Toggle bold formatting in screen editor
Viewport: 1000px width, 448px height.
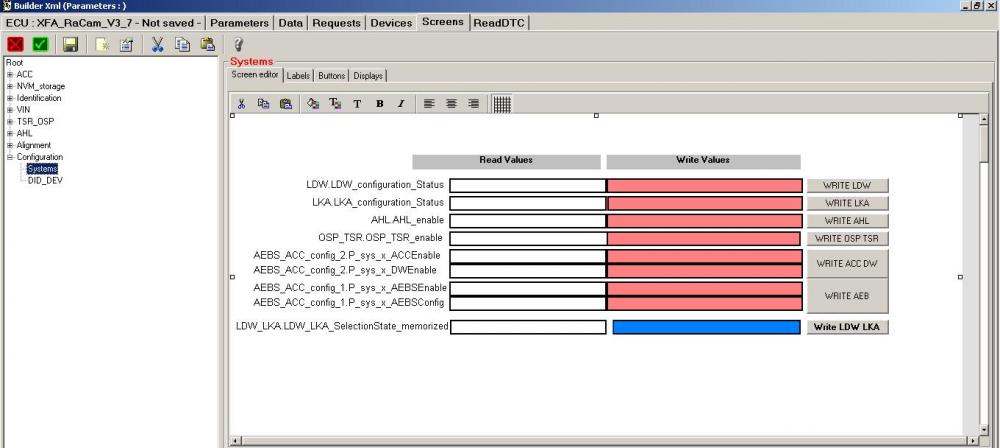(379, 104)
